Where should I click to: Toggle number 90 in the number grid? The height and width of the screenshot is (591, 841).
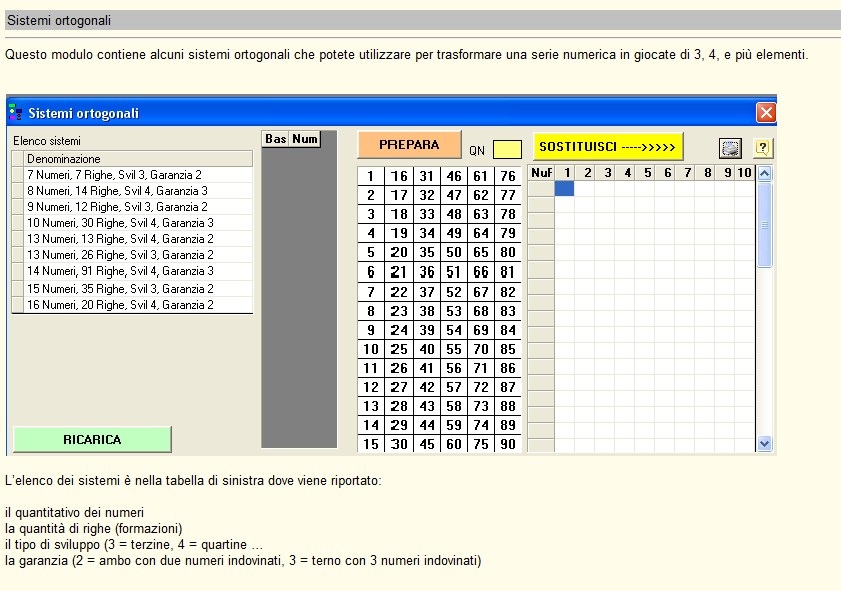(x=508, y=444)
